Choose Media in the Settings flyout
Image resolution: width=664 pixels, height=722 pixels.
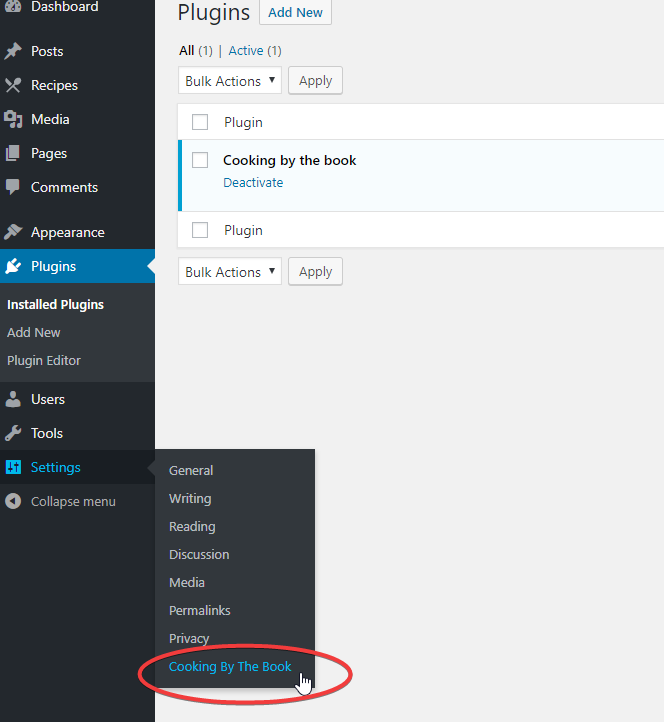[x=187, y=582]
